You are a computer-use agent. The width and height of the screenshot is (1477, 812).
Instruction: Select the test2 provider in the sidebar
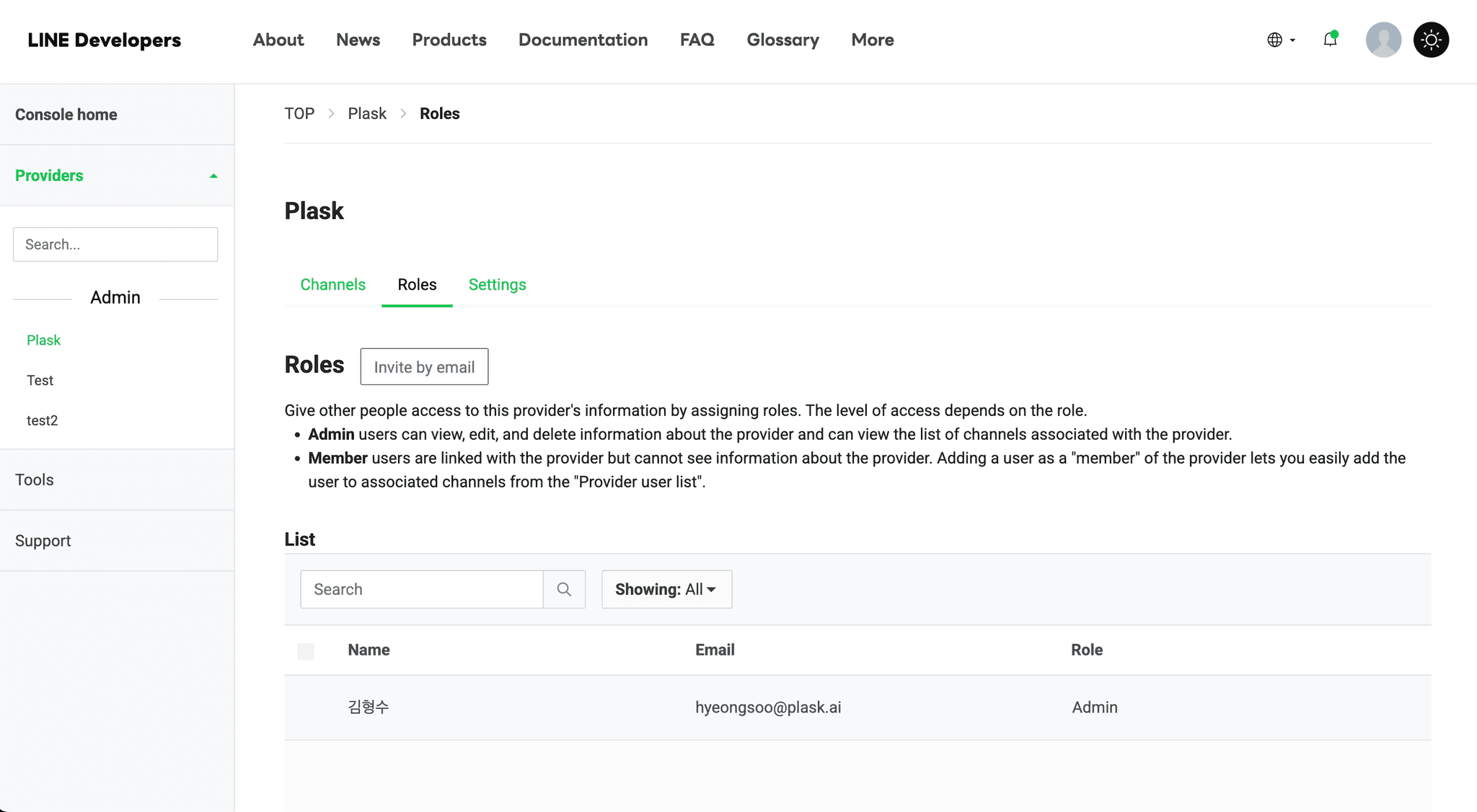(x=42, y=420)
